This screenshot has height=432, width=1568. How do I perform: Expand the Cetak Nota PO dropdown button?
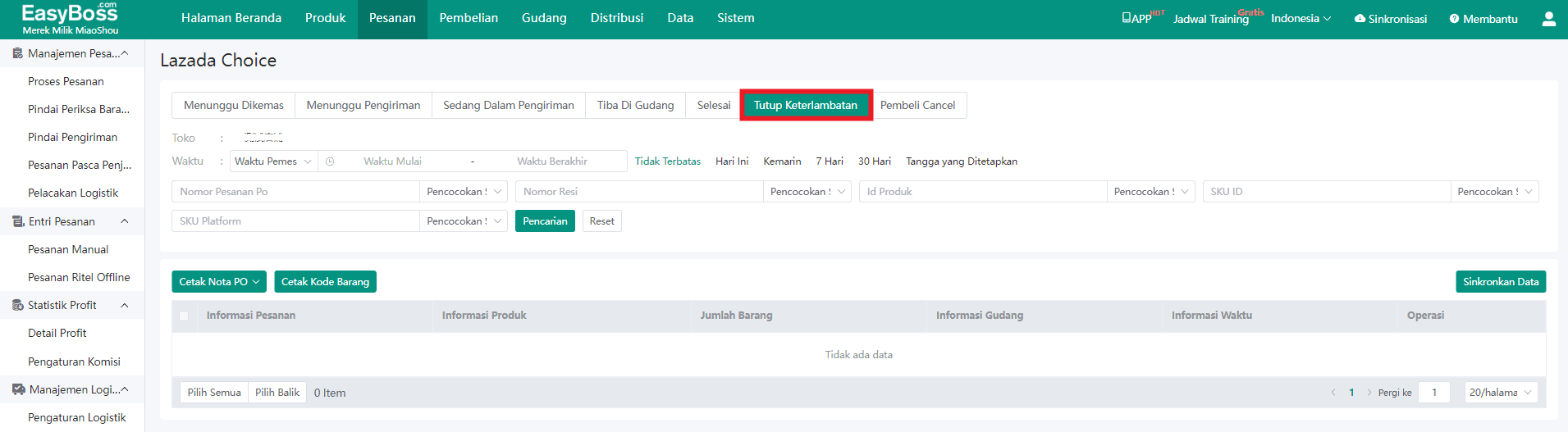[220, 282]
